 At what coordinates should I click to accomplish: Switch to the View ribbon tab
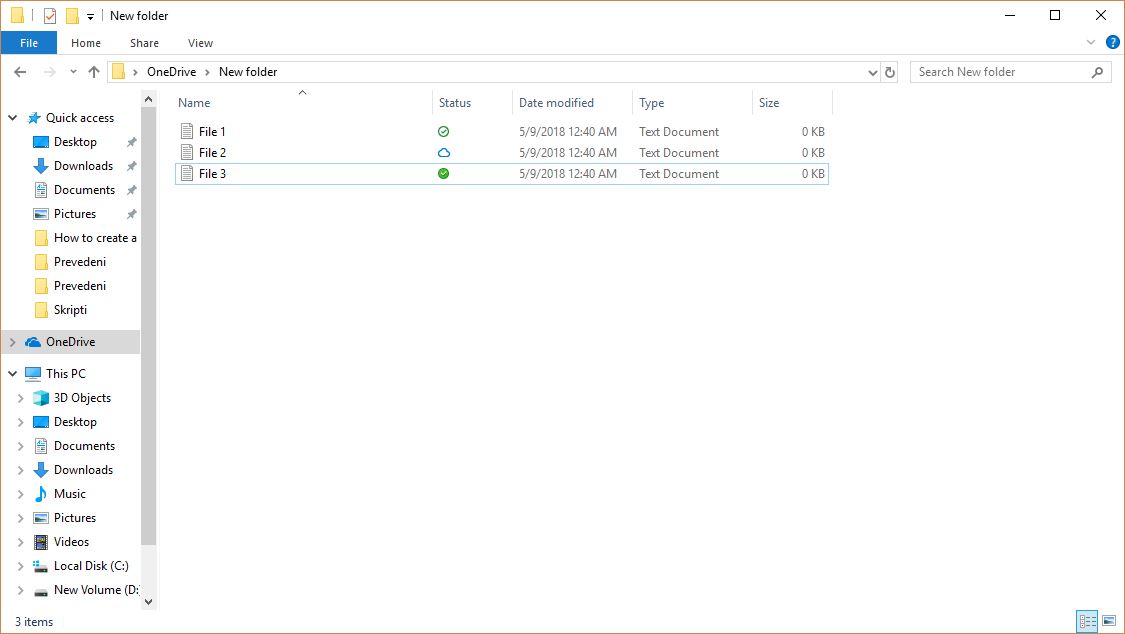pos(200,43)
